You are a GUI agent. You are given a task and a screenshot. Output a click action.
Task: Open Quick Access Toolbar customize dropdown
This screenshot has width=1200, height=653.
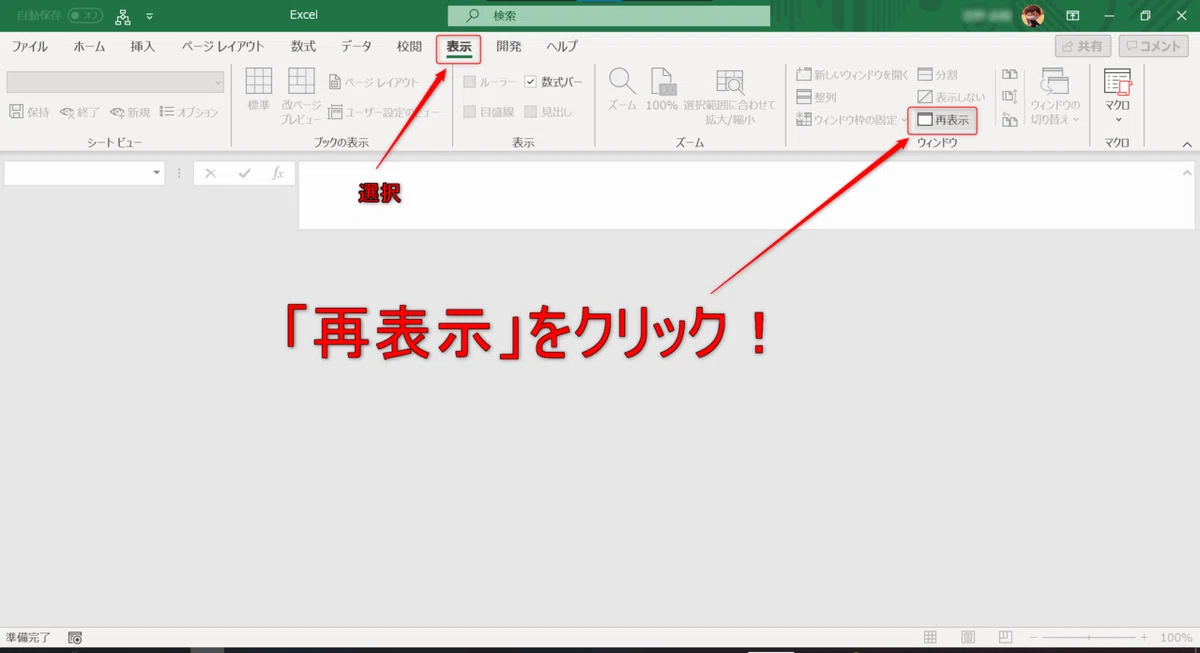click(150, 16)
